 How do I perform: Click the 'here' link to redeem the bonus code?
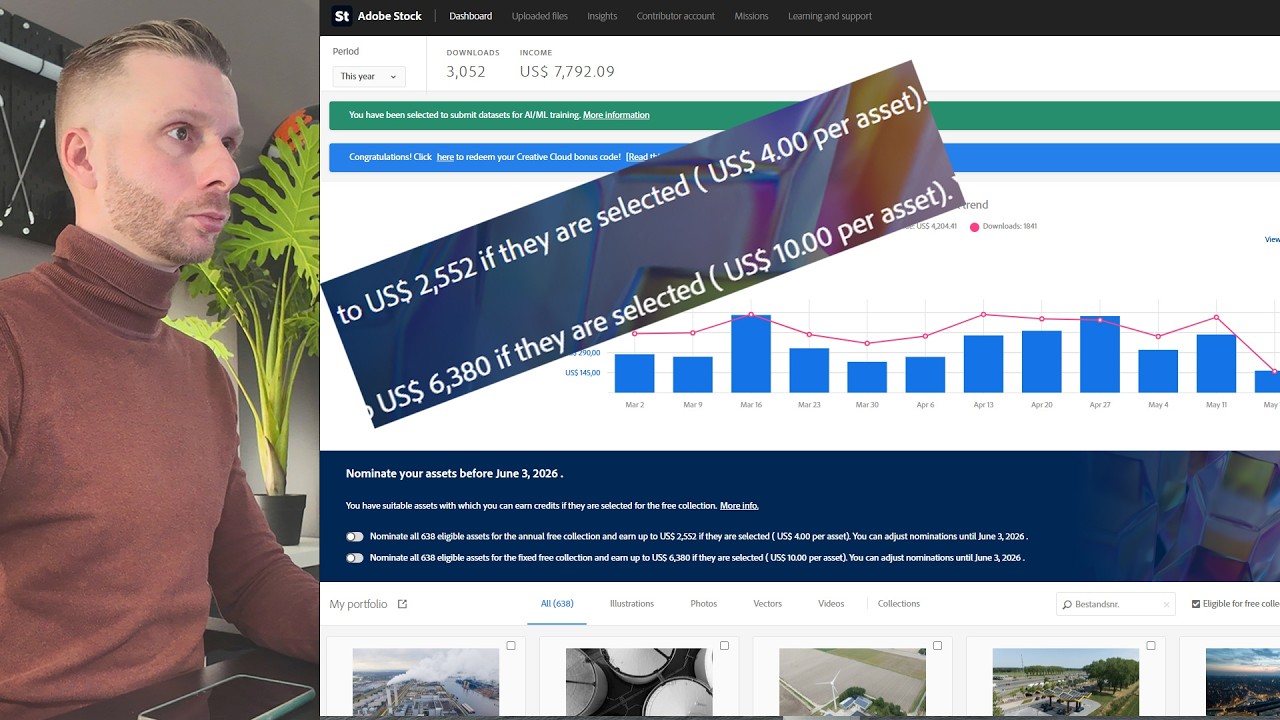pos(445,157)
